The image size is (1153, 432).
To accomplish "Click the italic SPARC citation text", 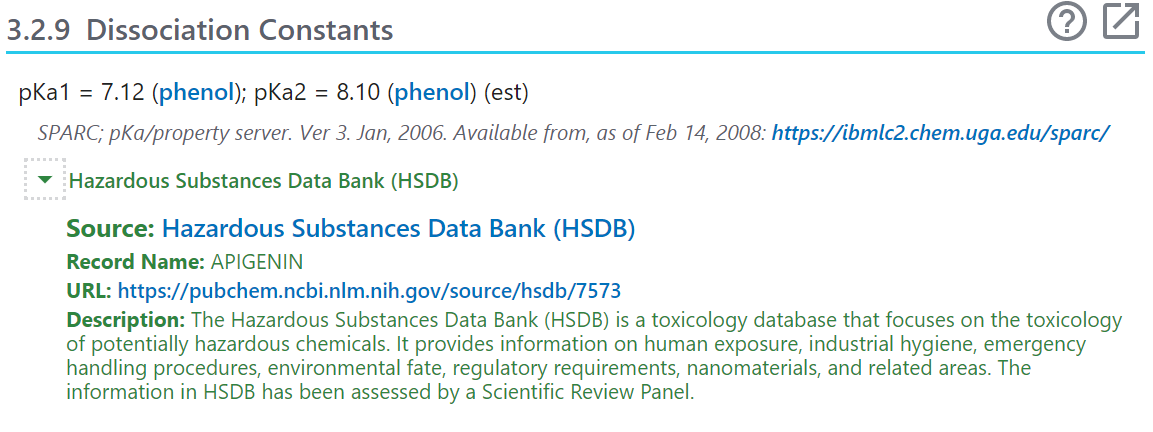I will click(400, 132).
